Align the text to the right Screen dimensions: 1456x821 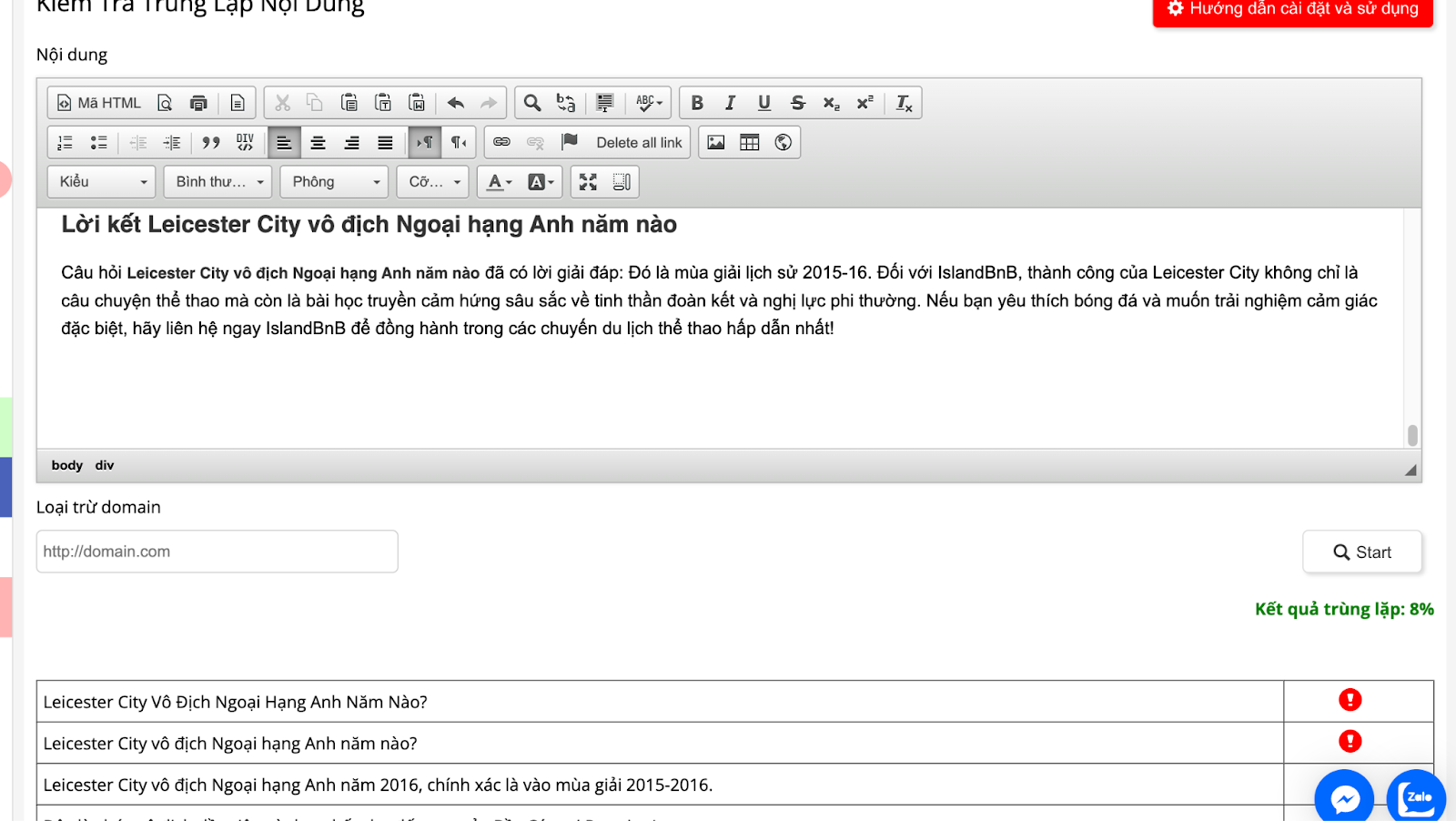click(351, 142)
